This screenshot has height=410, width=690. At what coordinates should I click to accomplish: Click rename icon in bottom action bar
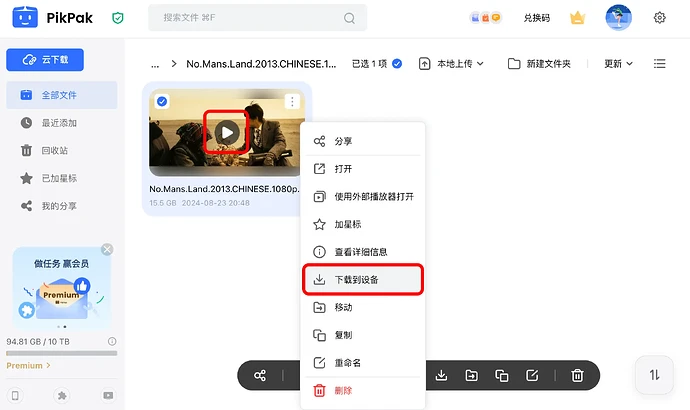(532, 376)
